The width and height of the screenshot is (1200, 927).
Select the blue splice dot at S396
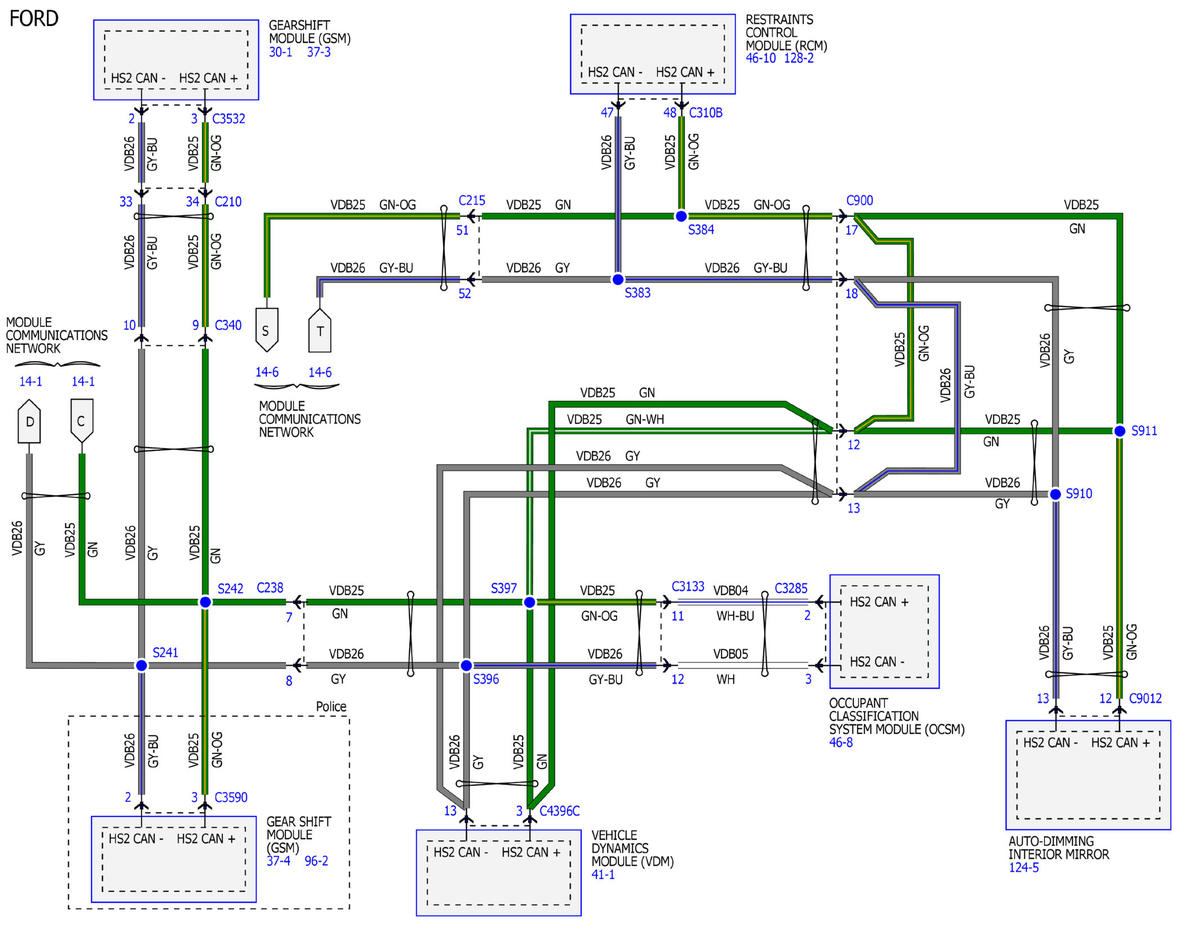(x=466, y=665)
